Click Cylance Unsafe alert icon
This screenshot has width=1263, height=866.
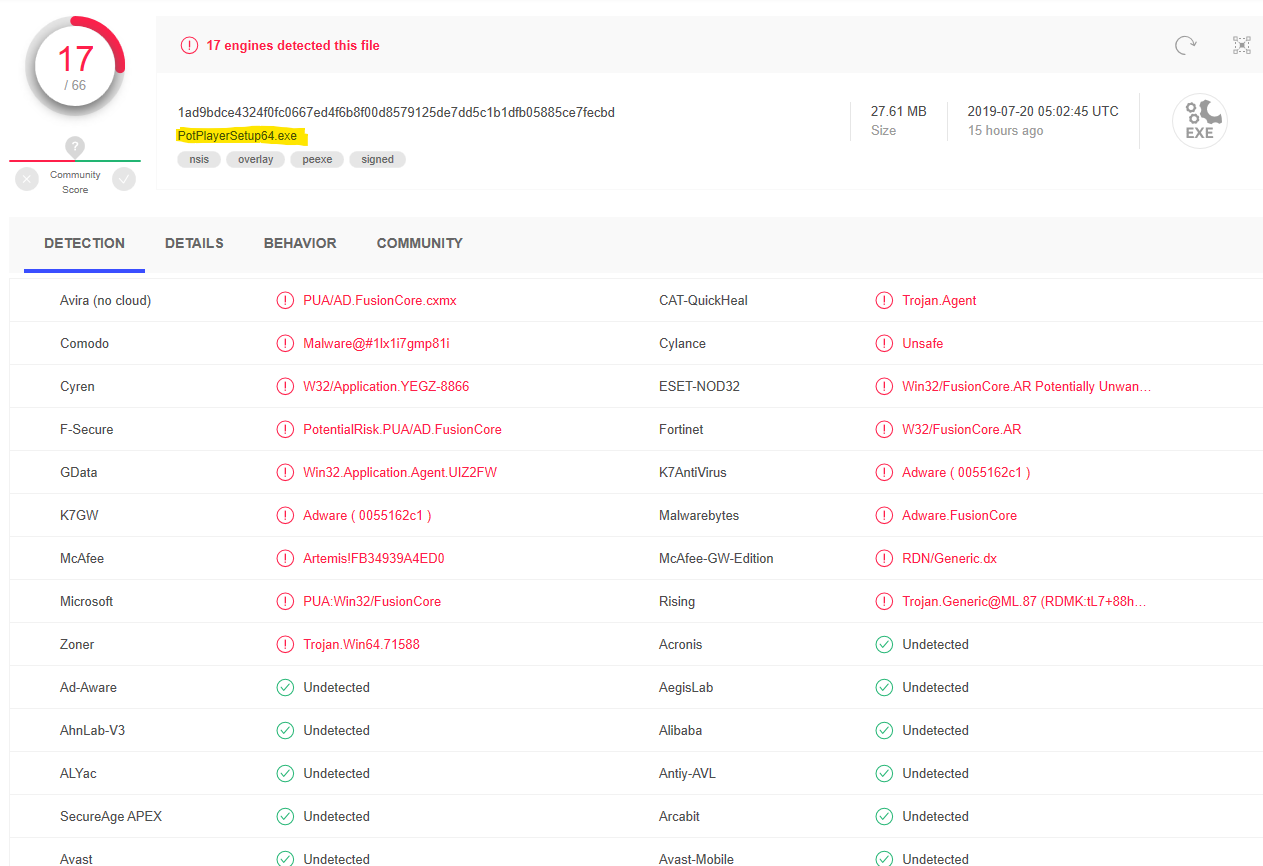coord(884,343)
